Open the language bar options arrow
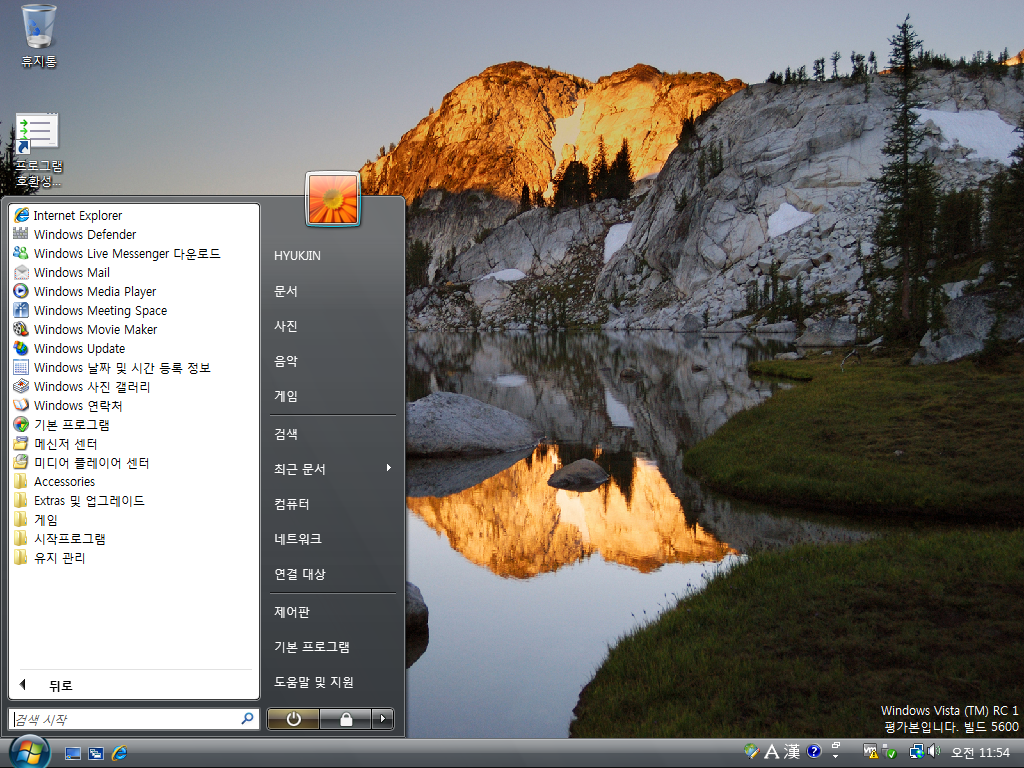The width and height of the screenshot is (1024, 768). [835, 756]
